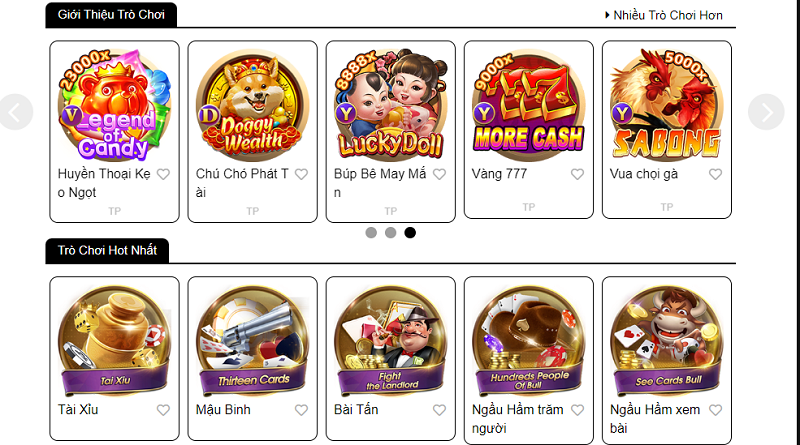Switch to the Trò Chơi Hot Nhất tab
This screenshot has width=800, height=445.
107,251
